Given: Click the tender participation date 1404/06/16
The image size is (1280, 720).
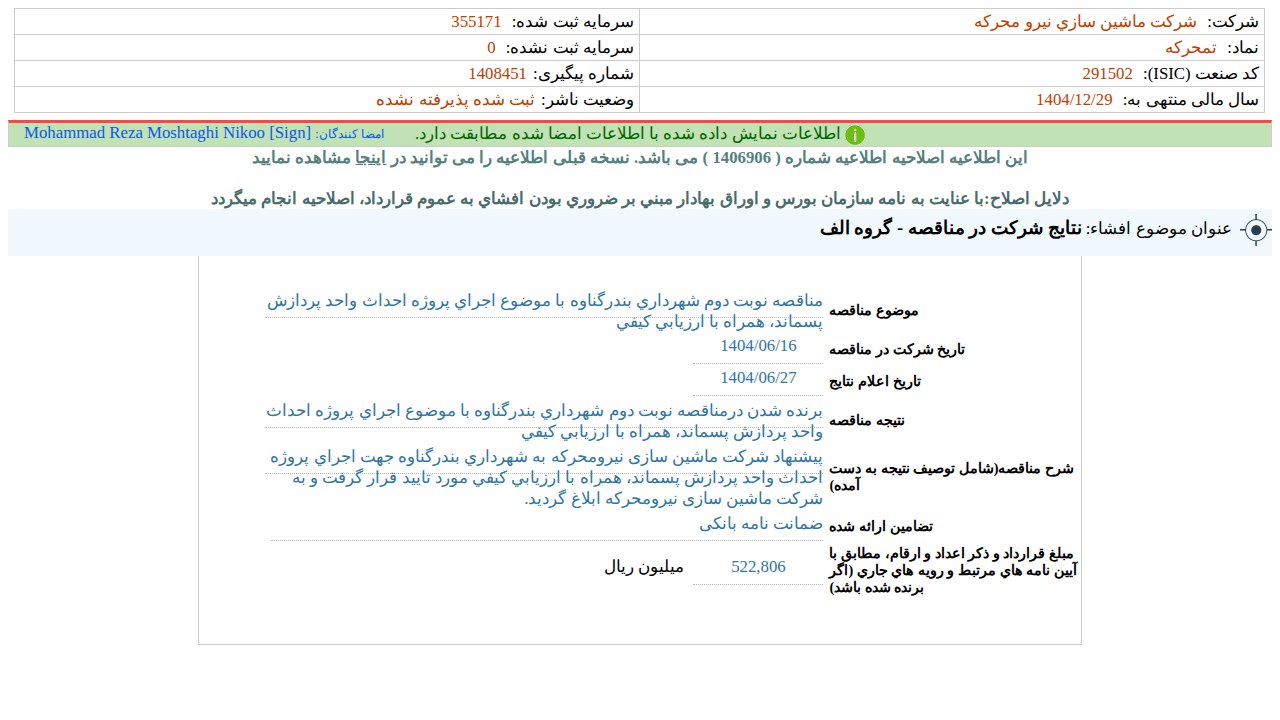Looking at the screenshot, I should [758, 346].
